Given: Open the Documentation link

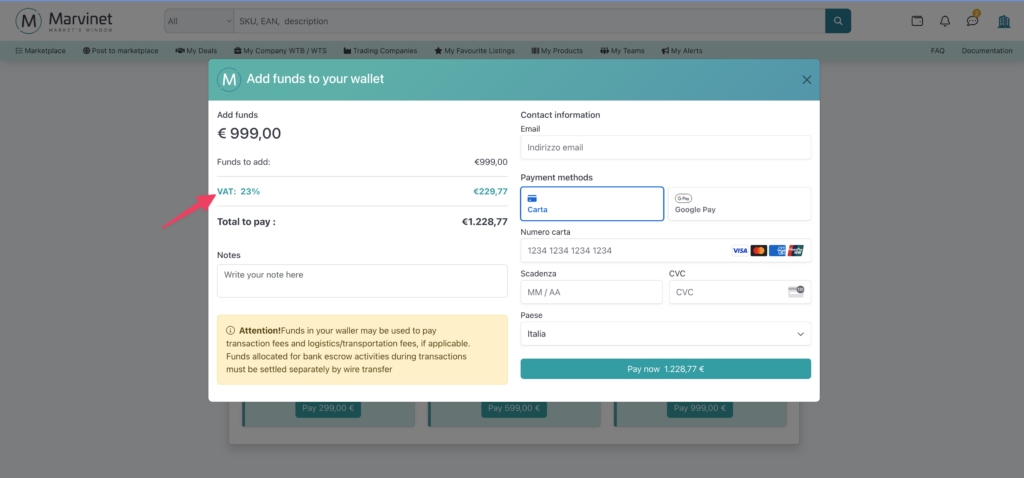Looking at the screenshot, I should pyautogui.click(x=986, y=51).
